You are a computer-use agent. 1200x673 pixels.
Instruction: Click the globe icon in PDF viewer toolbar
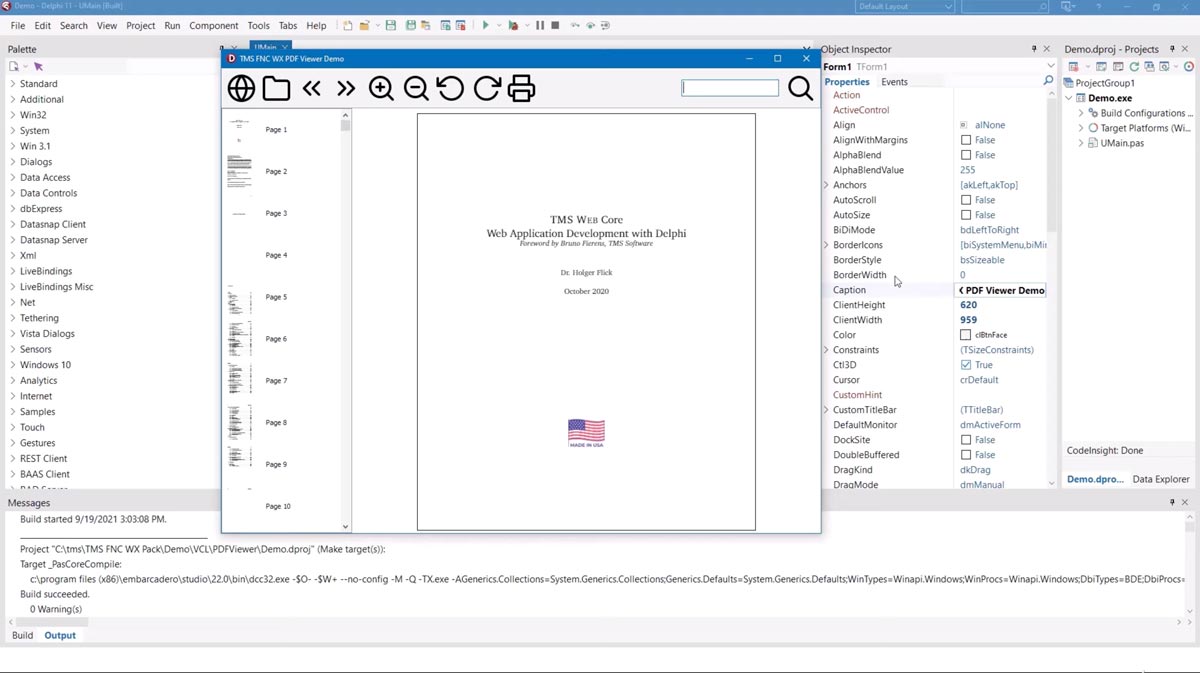pos(241,88)
